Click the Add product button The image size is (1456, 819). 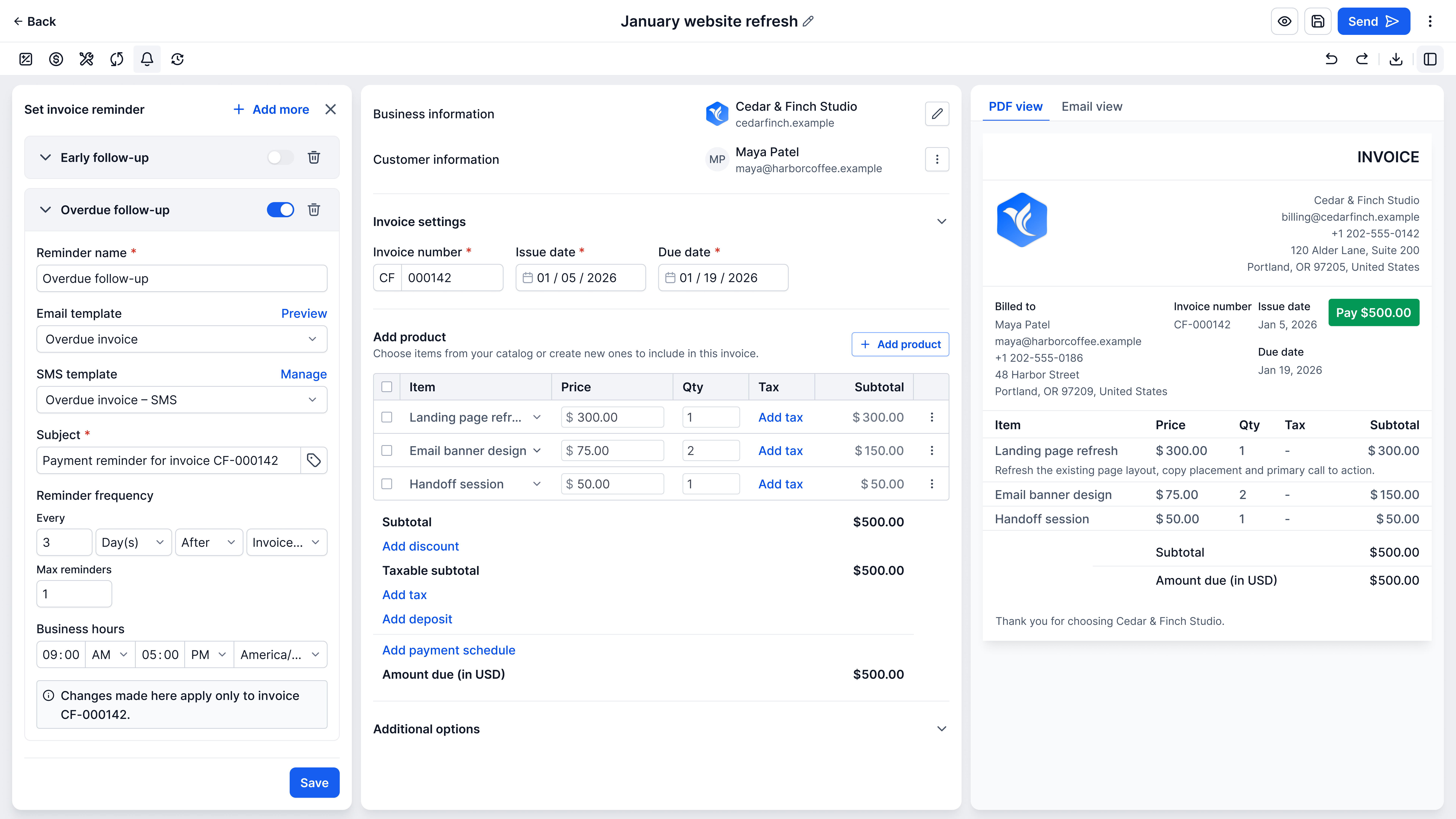(x=900, y=344)
